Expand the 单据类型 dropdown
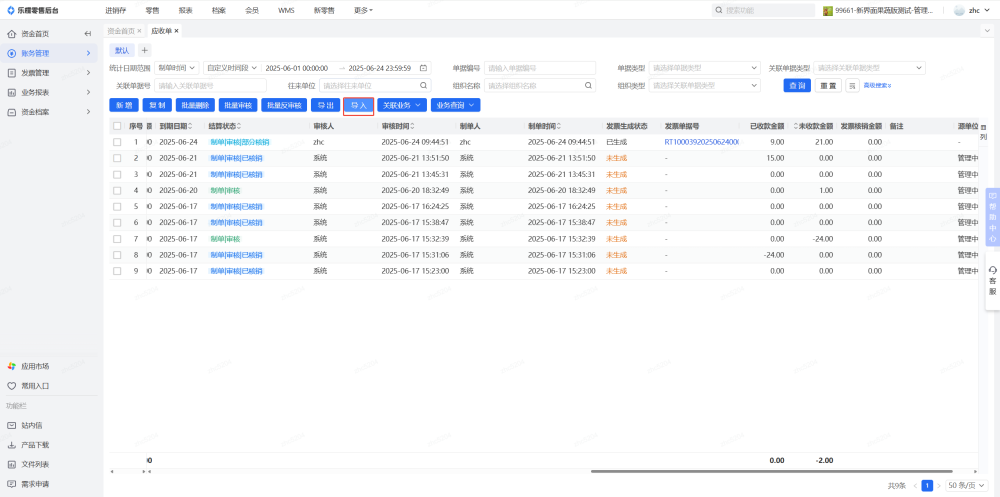The height and width of the screenshot is (497, 1000). (704, 68)
